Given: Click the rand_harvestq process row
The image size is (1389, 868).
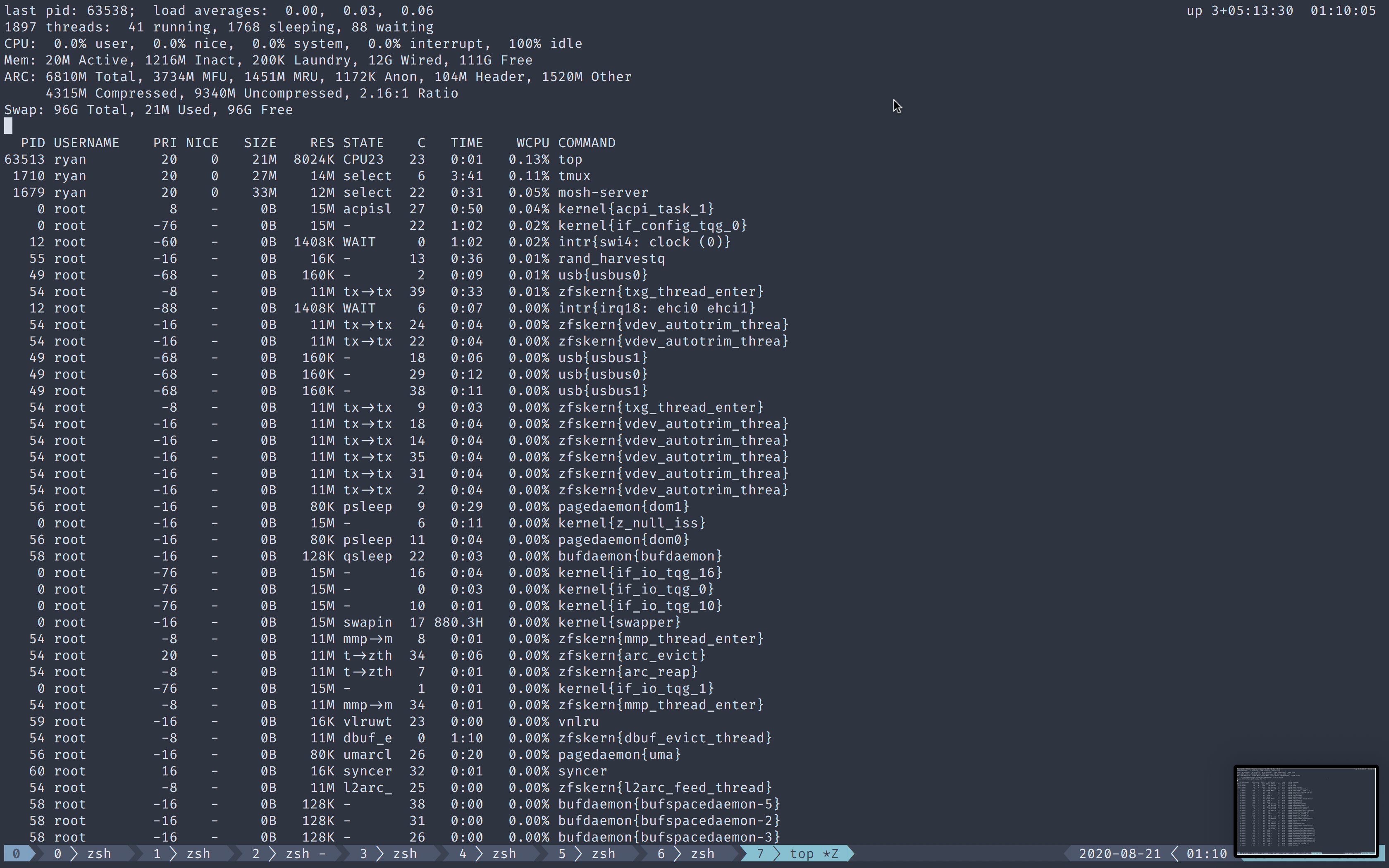Looking at the screenshot, I should 334,259.
